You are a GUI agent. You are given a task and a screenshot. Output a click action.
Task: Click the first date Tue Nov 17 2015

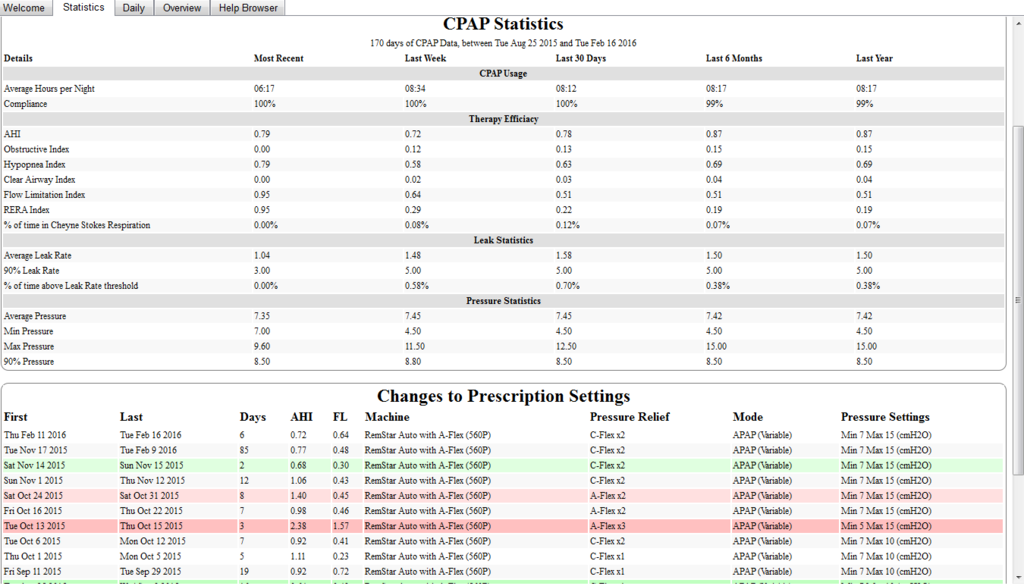click(35, 450)
